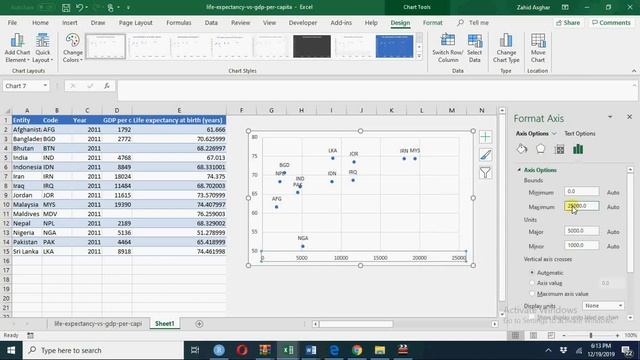
Task: Open Change Chart Type dialog
Action: [x=506, y=48]
